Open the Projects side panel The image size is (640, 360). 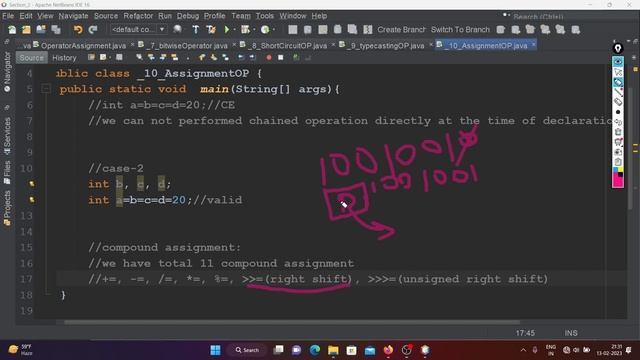pos(7,208)
